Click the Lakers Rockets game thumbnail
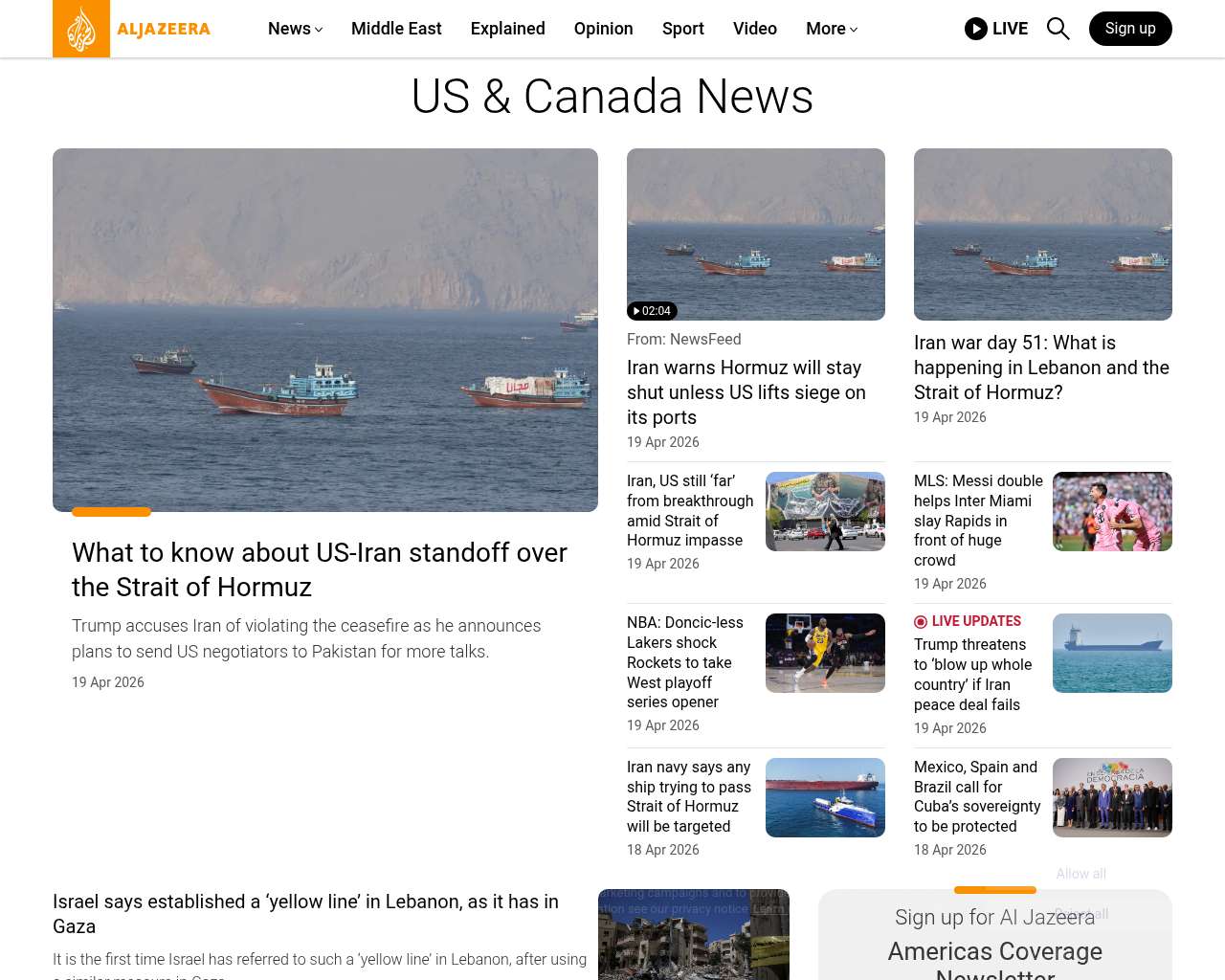Screen dimensions: 1225x980 coord(825,653)
